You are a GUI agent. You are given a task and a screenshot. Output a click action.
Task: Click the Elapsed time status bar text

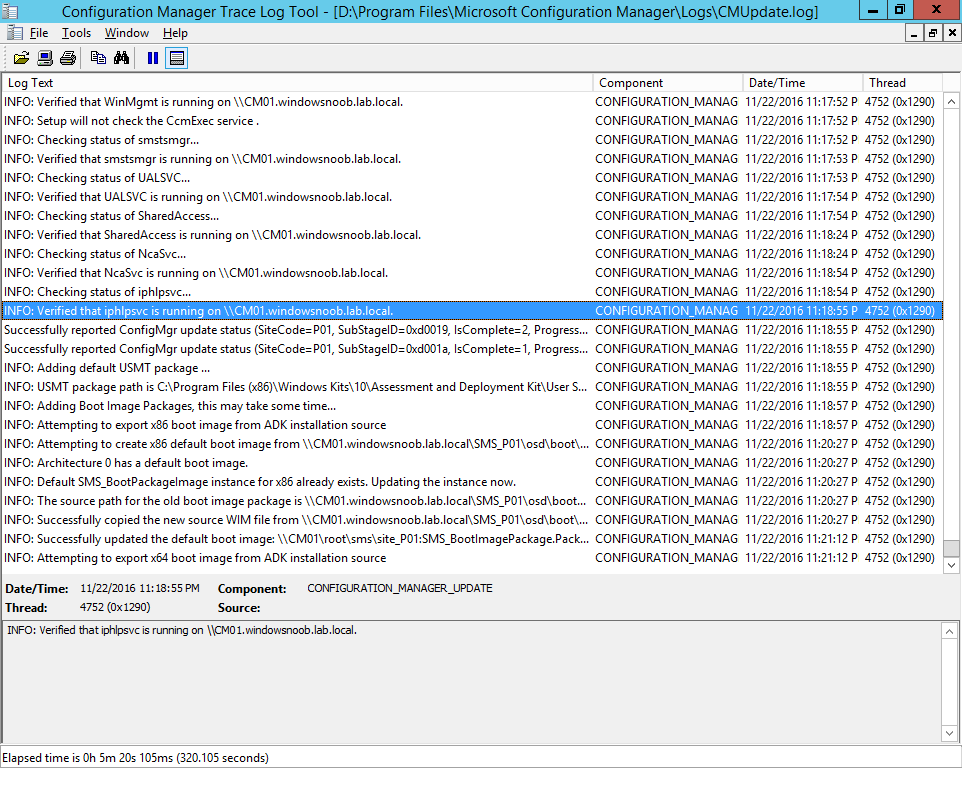136,758
